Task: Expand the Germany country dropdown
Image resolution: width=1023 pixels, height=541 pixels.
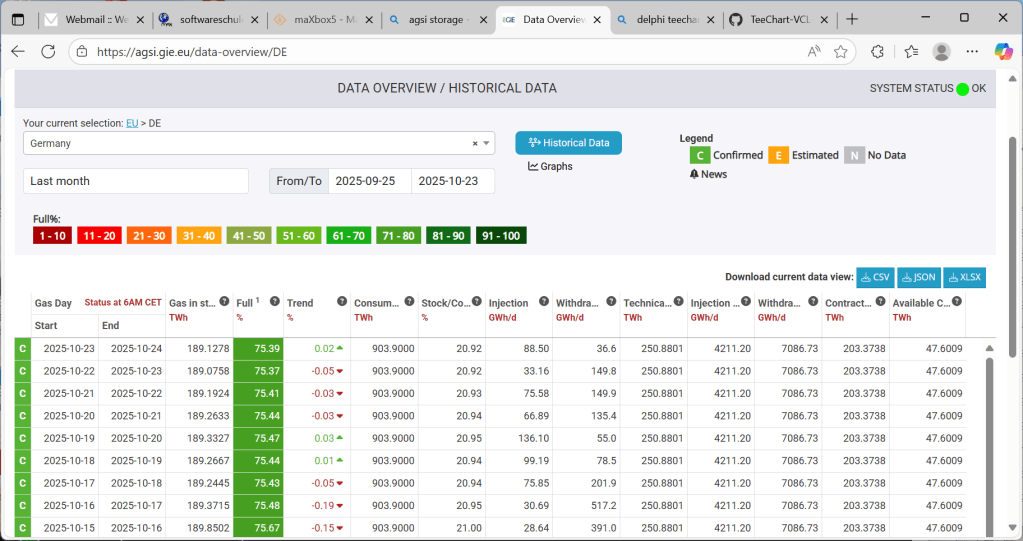Action: pos(487,144)
